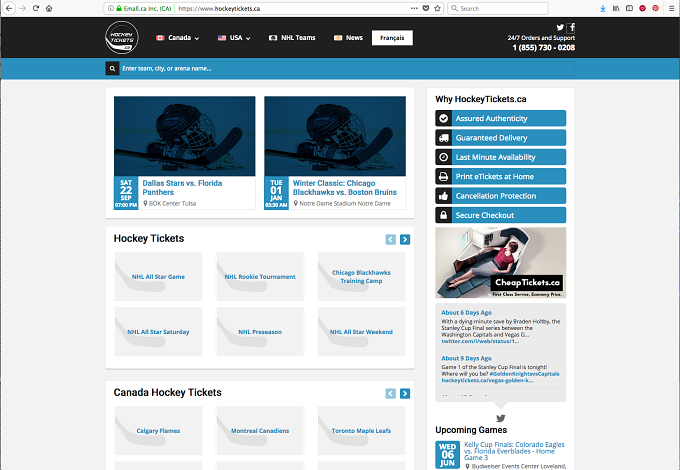Click the Assured Authenticity button
This screenshot has height=470, width=680.
point(500,118)
